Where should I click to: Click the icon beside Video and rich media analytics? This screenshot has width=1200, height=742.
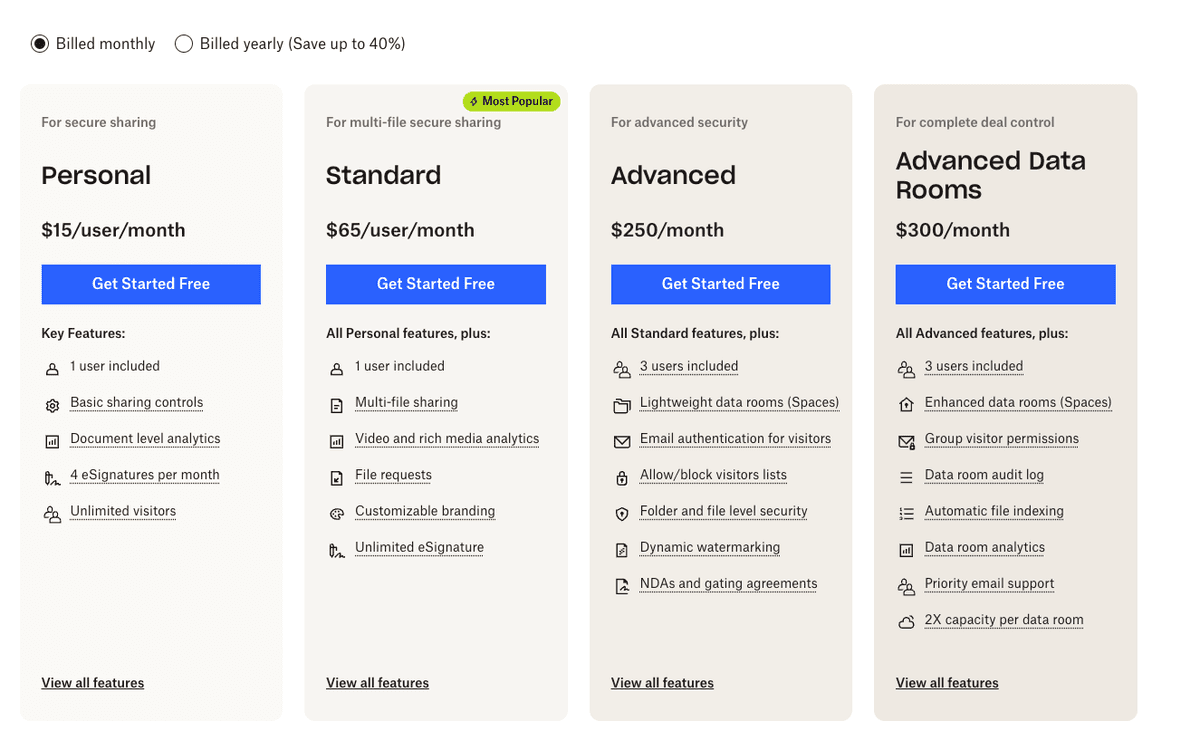click(337, 440)
